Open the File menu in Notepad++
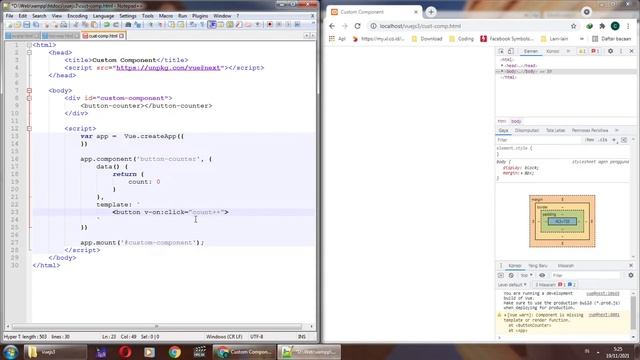 [9, 16]
